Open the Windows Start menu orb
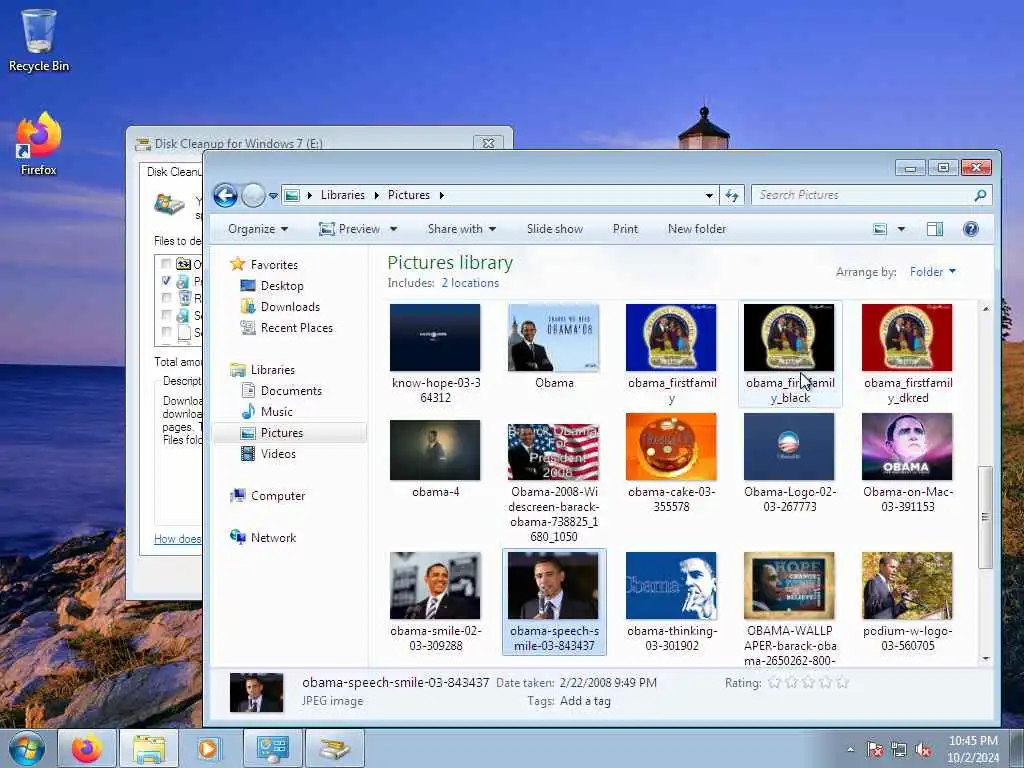1024x768 pixels. pyautogui.click(x=26, y=748)
